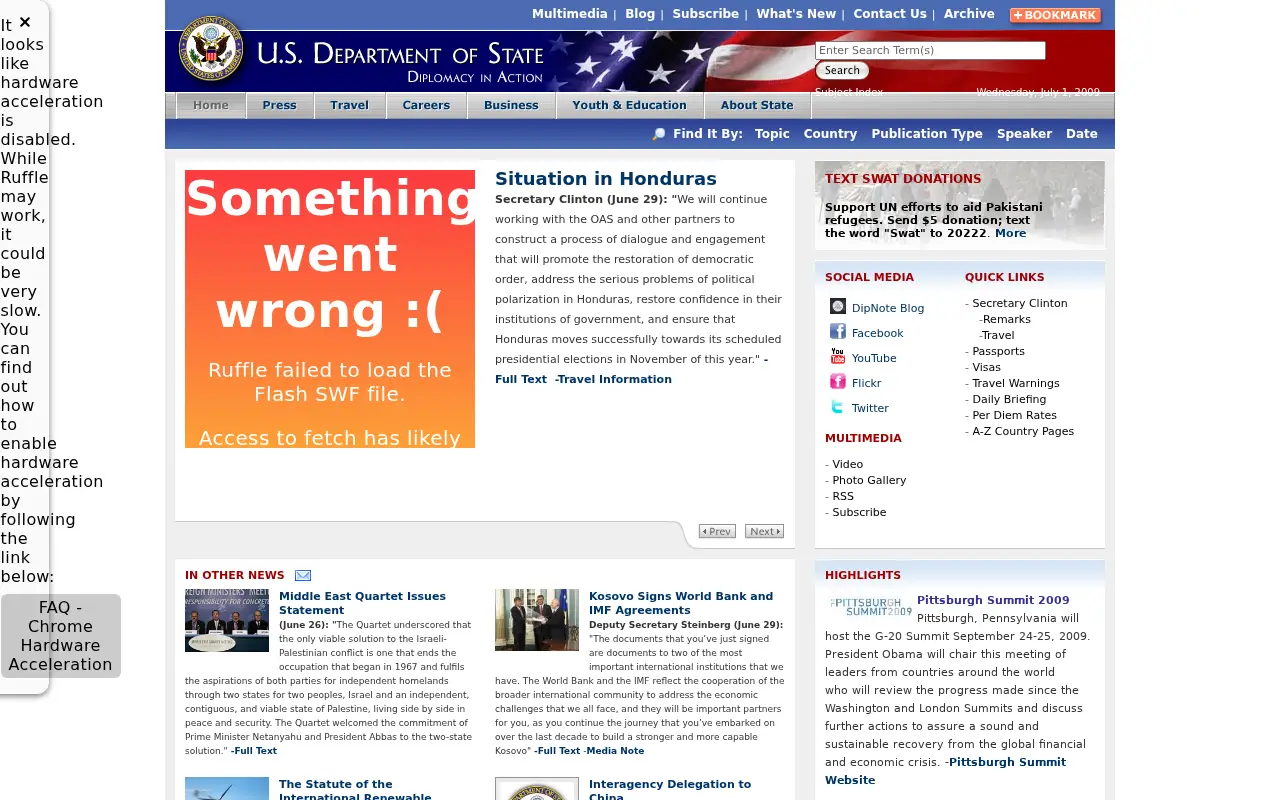This screenshot has width=1280, height=800.
Task: Advance to the next featured story
Action: (x=764, y=531)
